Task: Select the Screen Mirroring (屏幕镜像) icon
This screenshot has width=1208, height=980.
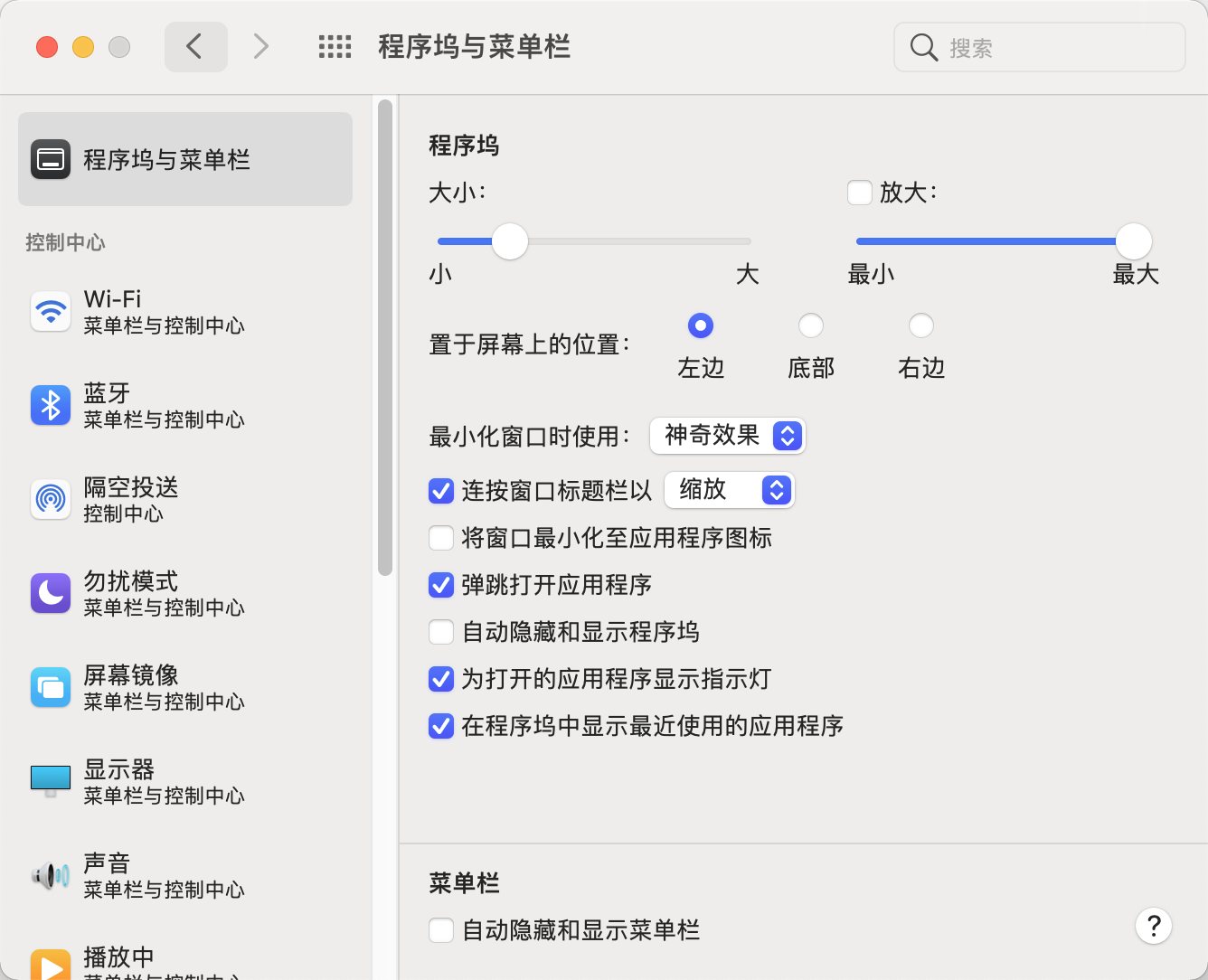Action: (x=51, y=688)
